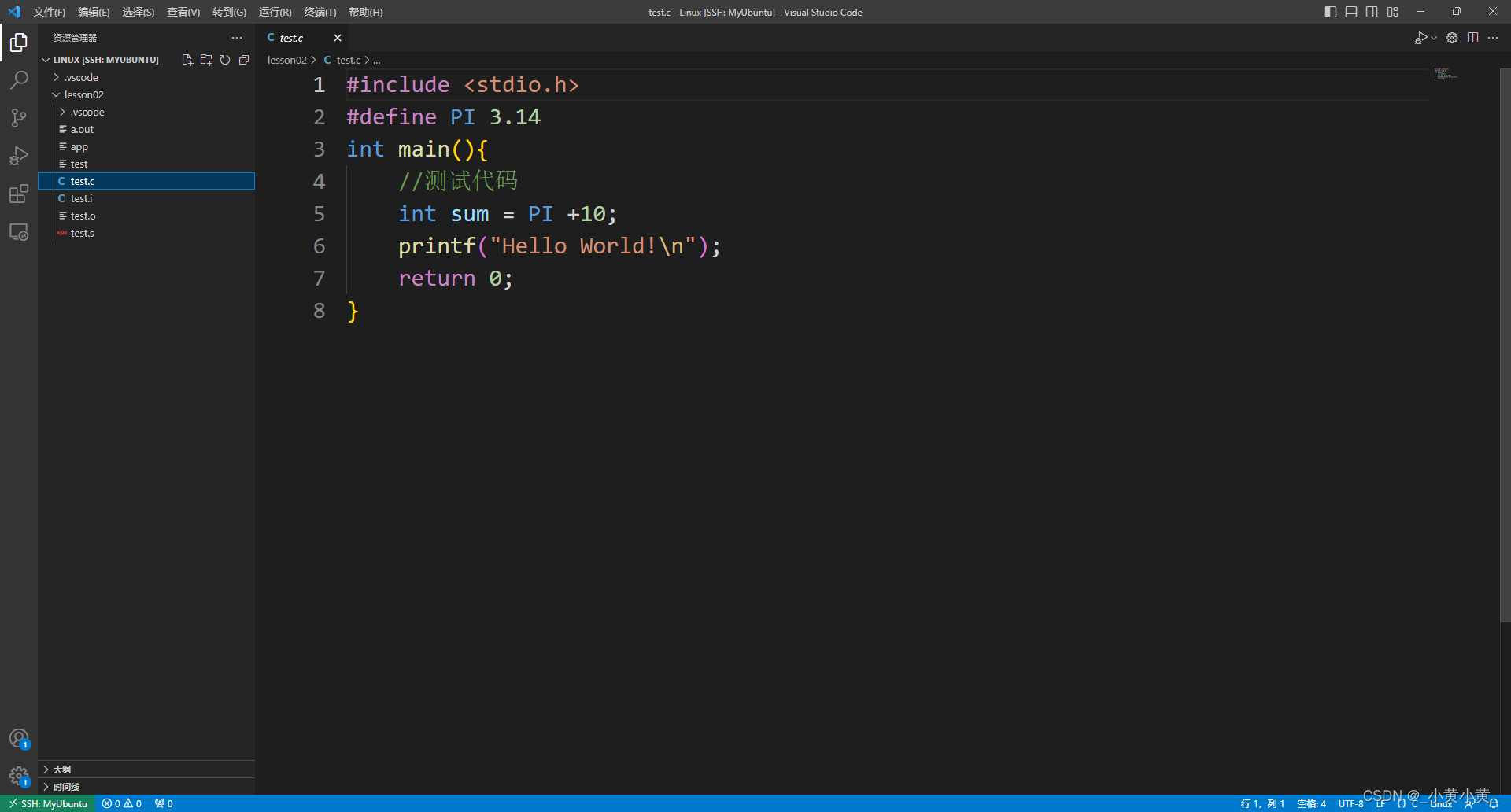Open the 转到(G) menu
This screenshot has width=1511, height=812.
click(x=229, y=12)
